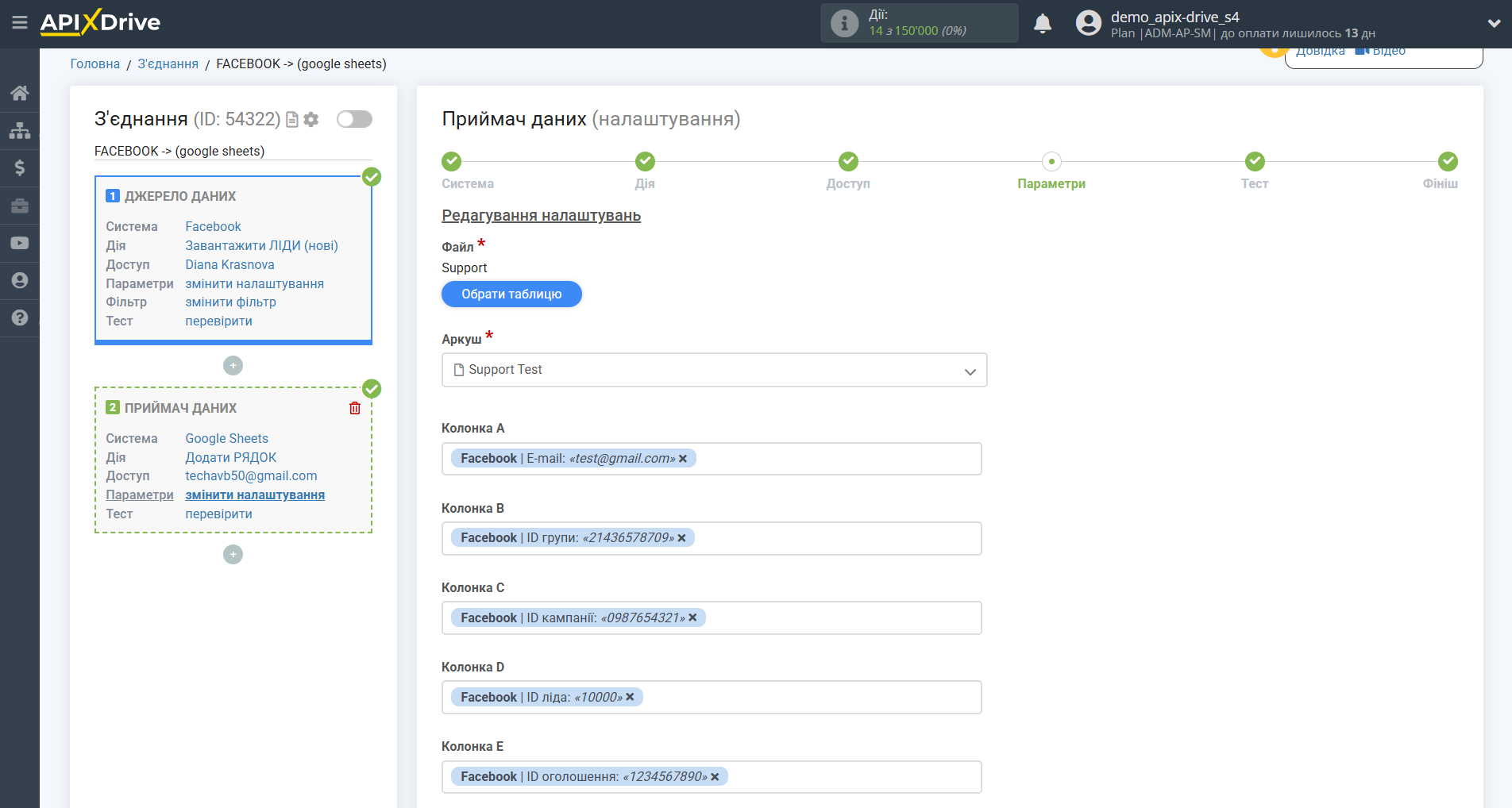Click into the Колонка A input field
The height and width of the screenshot is (808, 1512).
tap(712, 459)
